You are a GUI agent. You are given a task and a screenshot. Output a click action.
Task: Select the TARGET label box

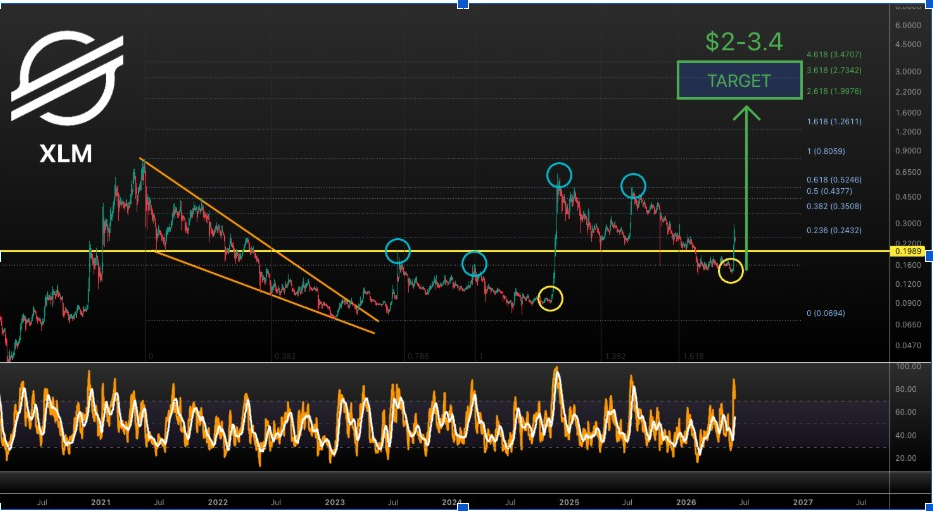point(740,80)
